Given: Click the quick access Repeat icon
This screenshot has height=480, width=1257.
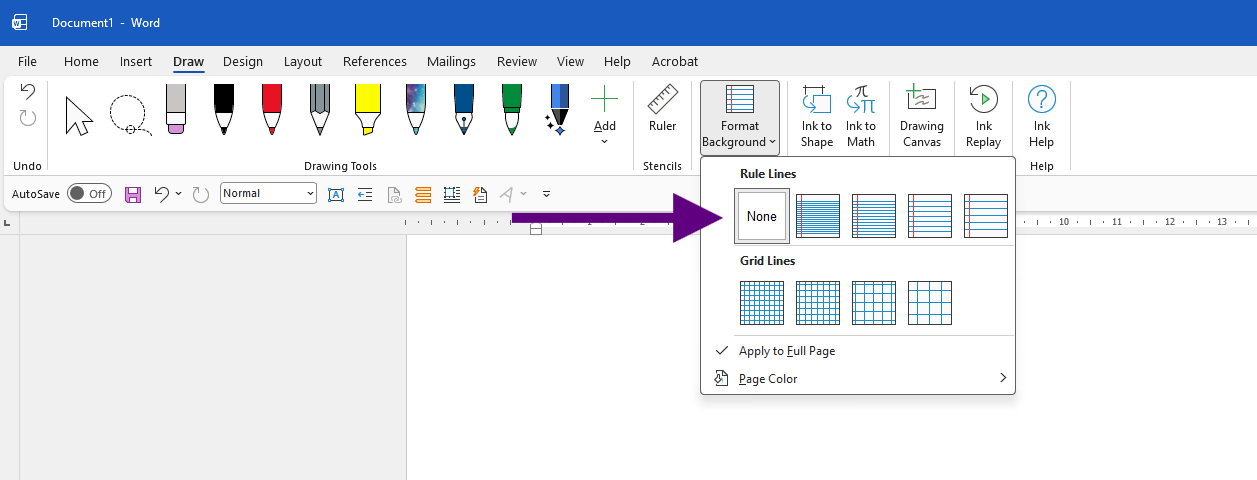Looking at the screenshot, I should click(x=201, y=194).
